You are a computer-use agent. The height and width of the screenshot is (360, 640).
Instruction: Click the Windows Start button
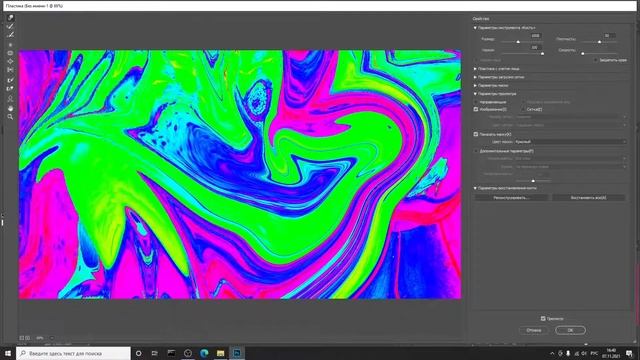(8, 353)
